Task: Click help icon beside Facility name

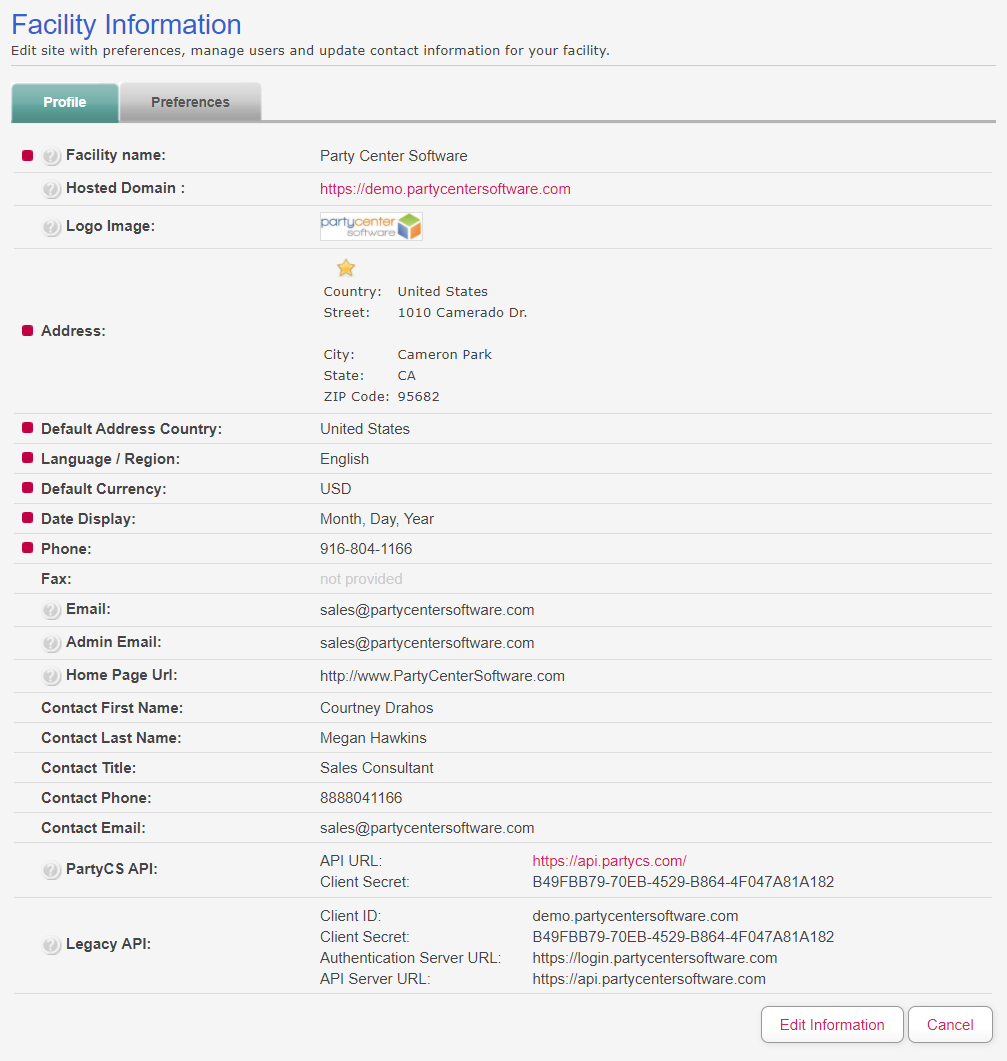Action: [51, 156]
